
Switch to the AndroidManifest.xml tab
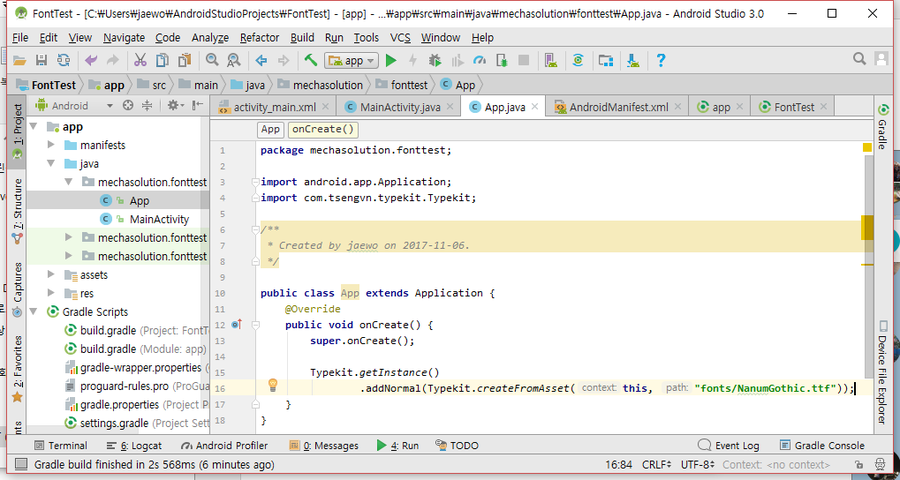click(x=618, y=107)
